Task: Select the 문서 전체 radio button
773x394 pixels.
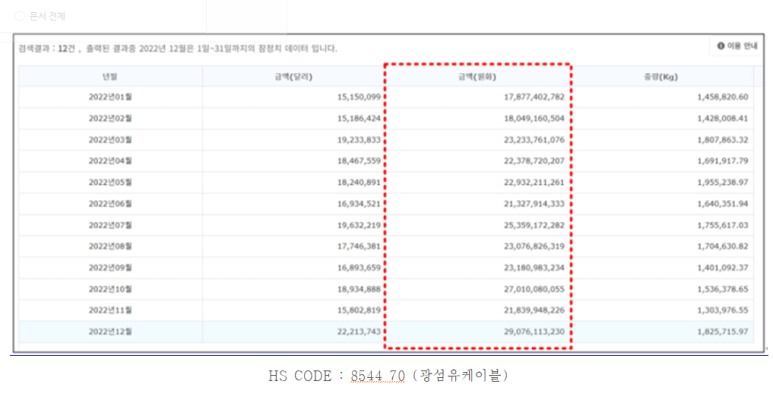Action: (20, 16)
